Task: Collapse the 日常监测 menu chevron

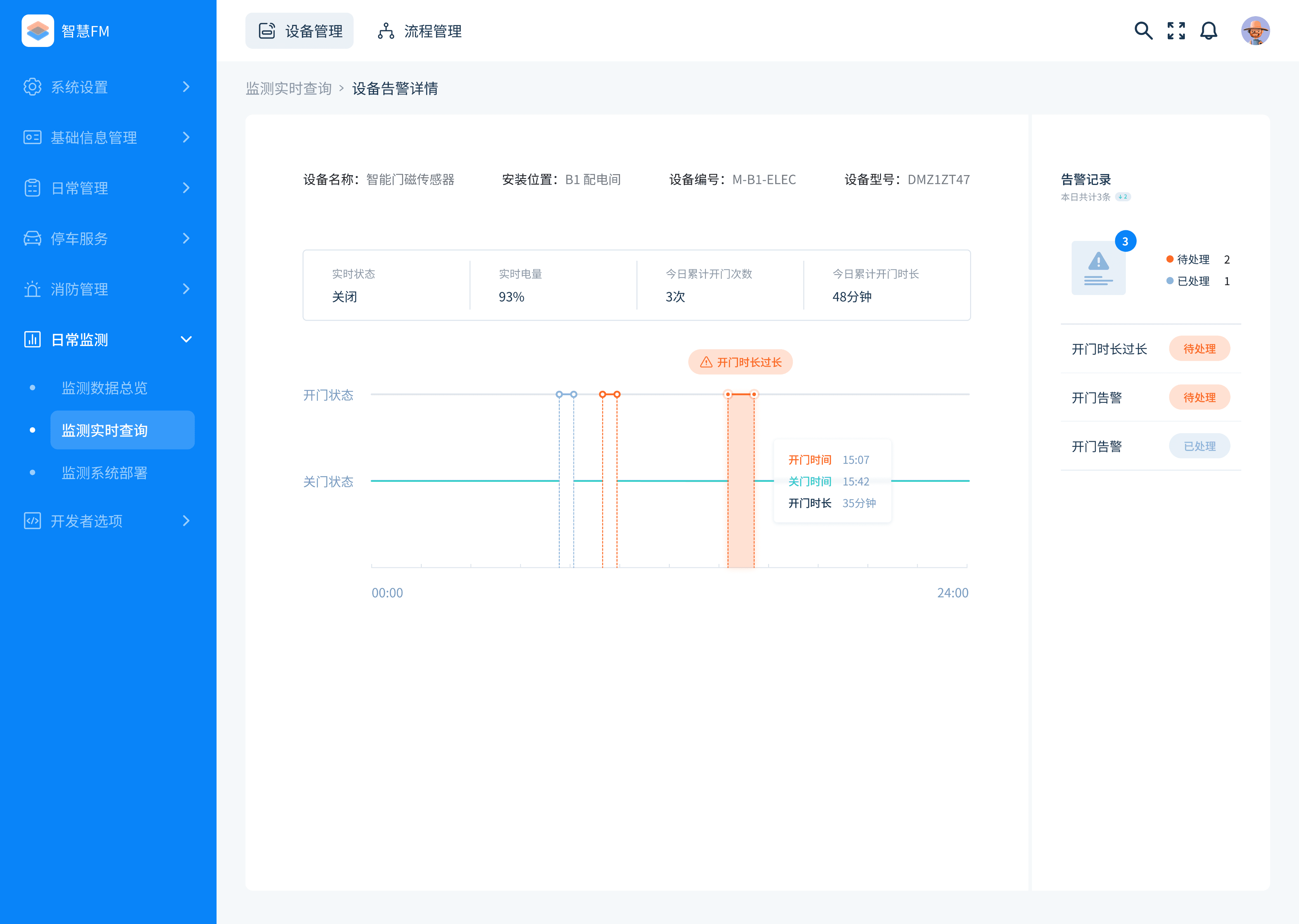Action: 186,340
